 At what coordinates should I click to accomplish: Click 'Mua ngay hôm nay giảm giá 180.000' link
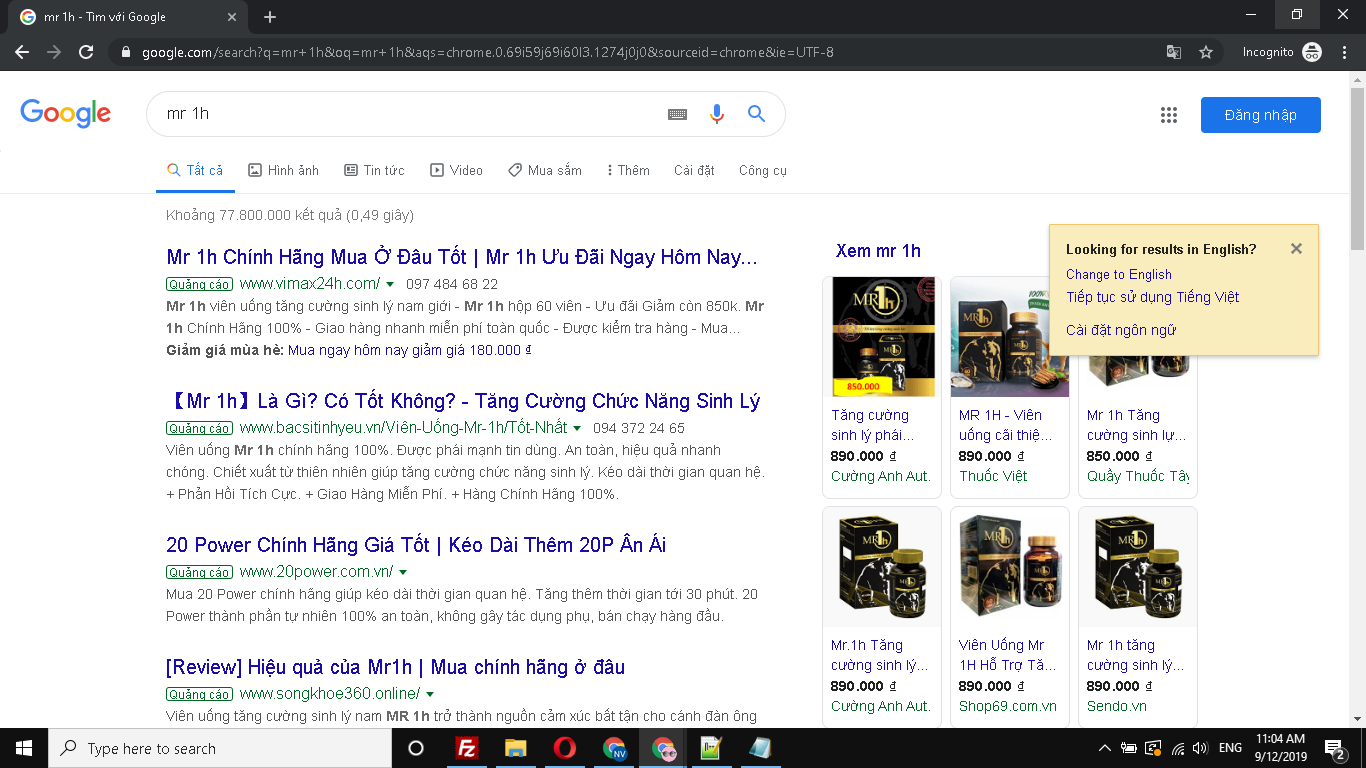point(410,350)
